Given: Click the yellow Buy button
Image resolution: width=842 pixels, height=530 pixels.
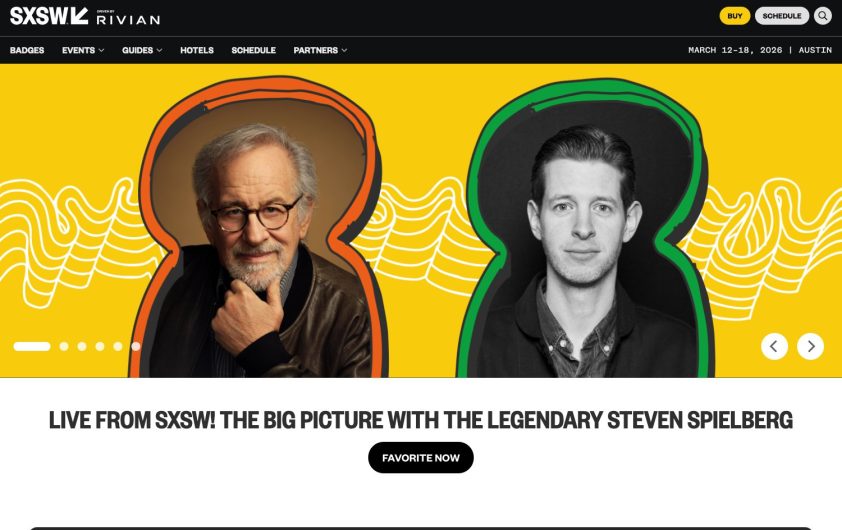Looking at the screenshot, I should pyautogui.click(x=735, y=16).
